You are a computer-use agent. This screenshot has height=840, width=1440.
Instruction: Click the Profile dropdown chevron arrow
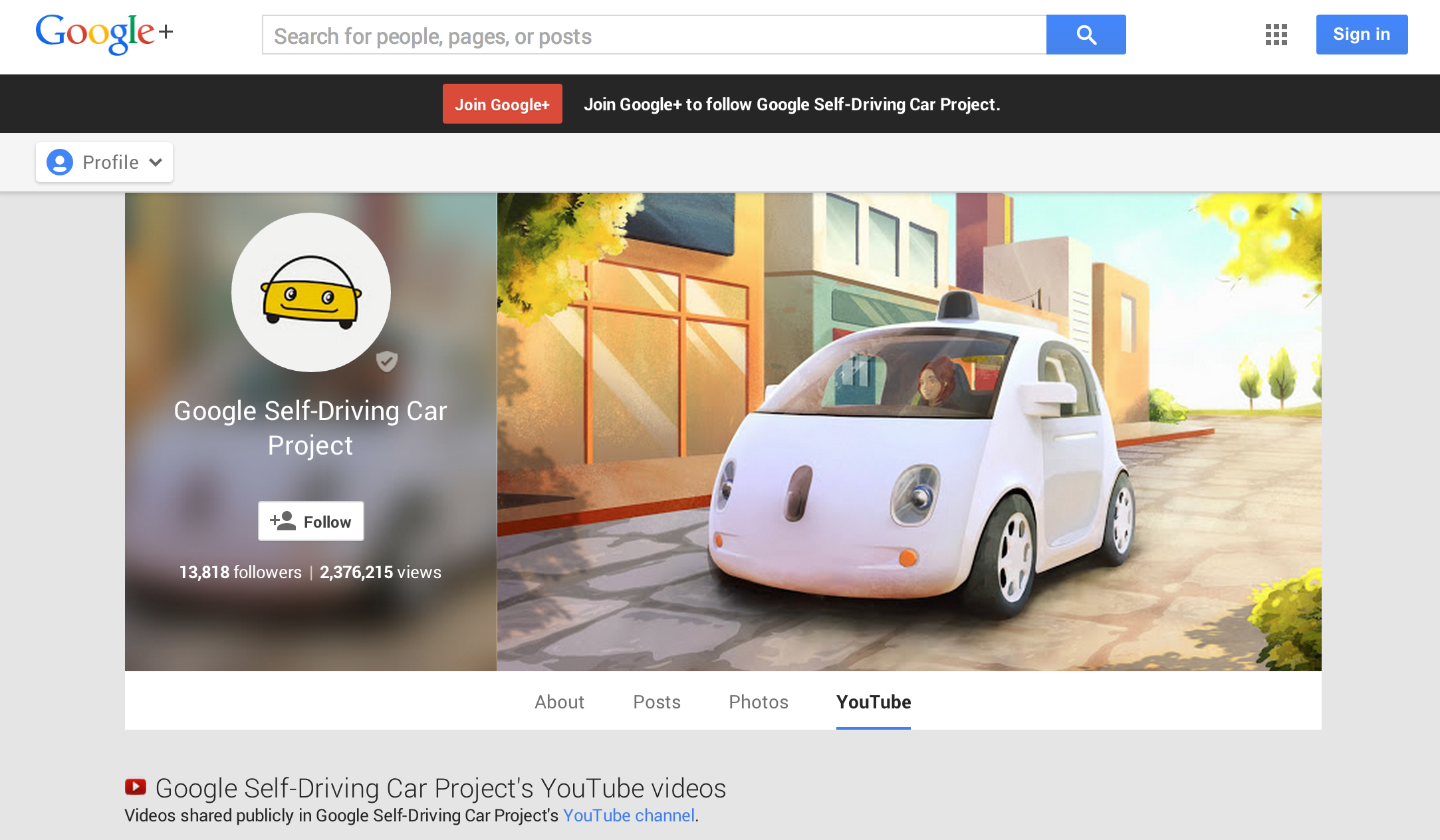156,162
